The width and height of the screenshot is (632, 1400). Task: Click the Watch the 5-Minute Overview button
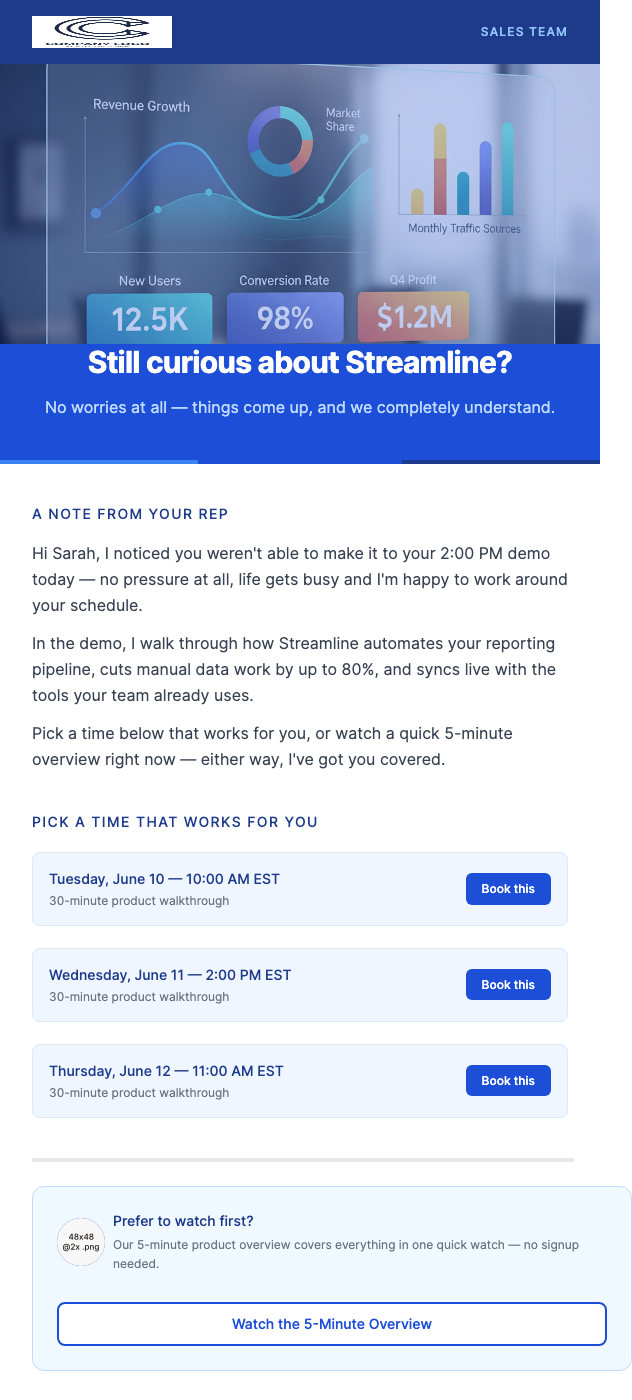(332, 1323)
